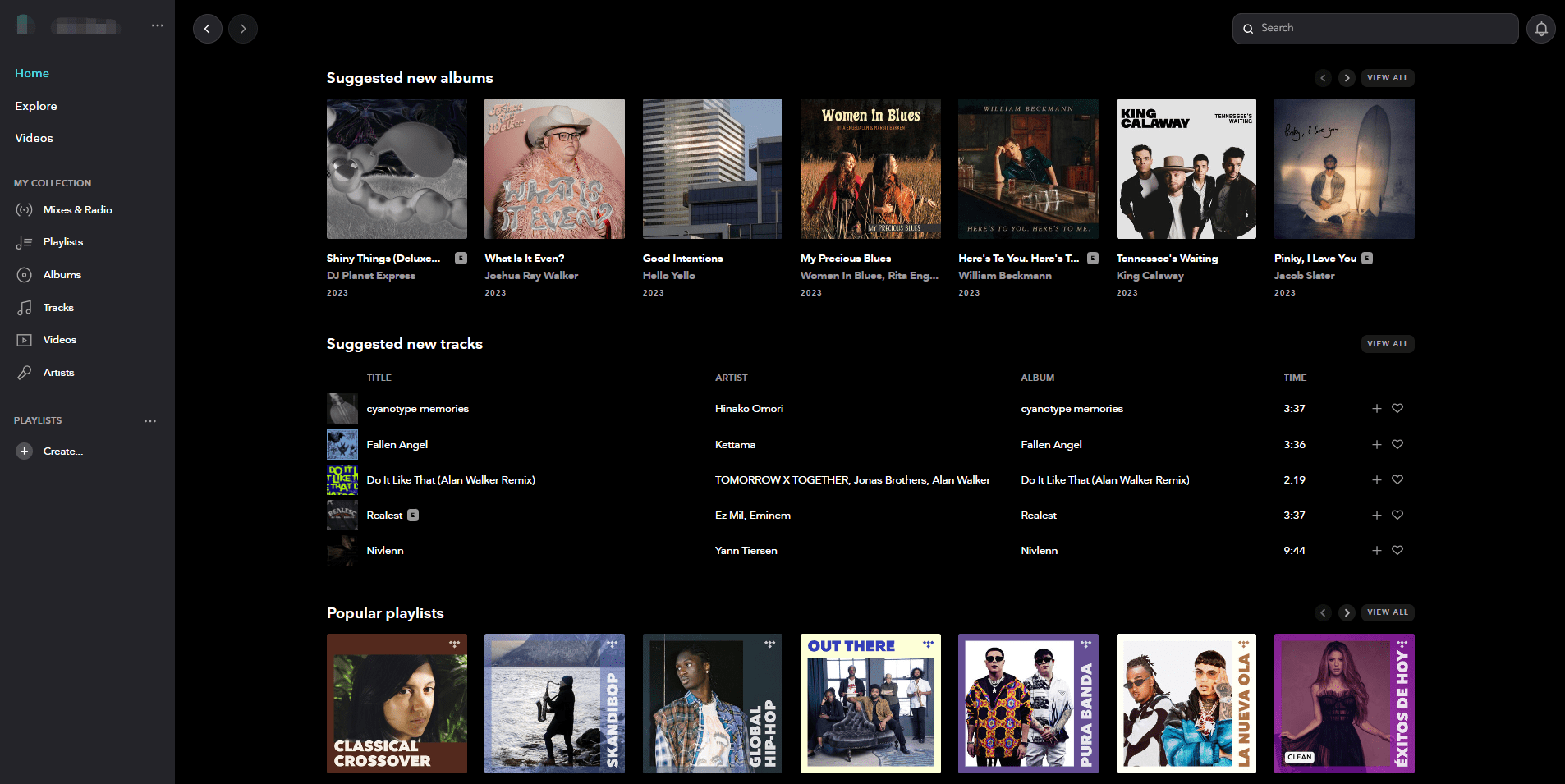
Task: Like Do It Like That remix track
Action: click(x=1397, y=480)
